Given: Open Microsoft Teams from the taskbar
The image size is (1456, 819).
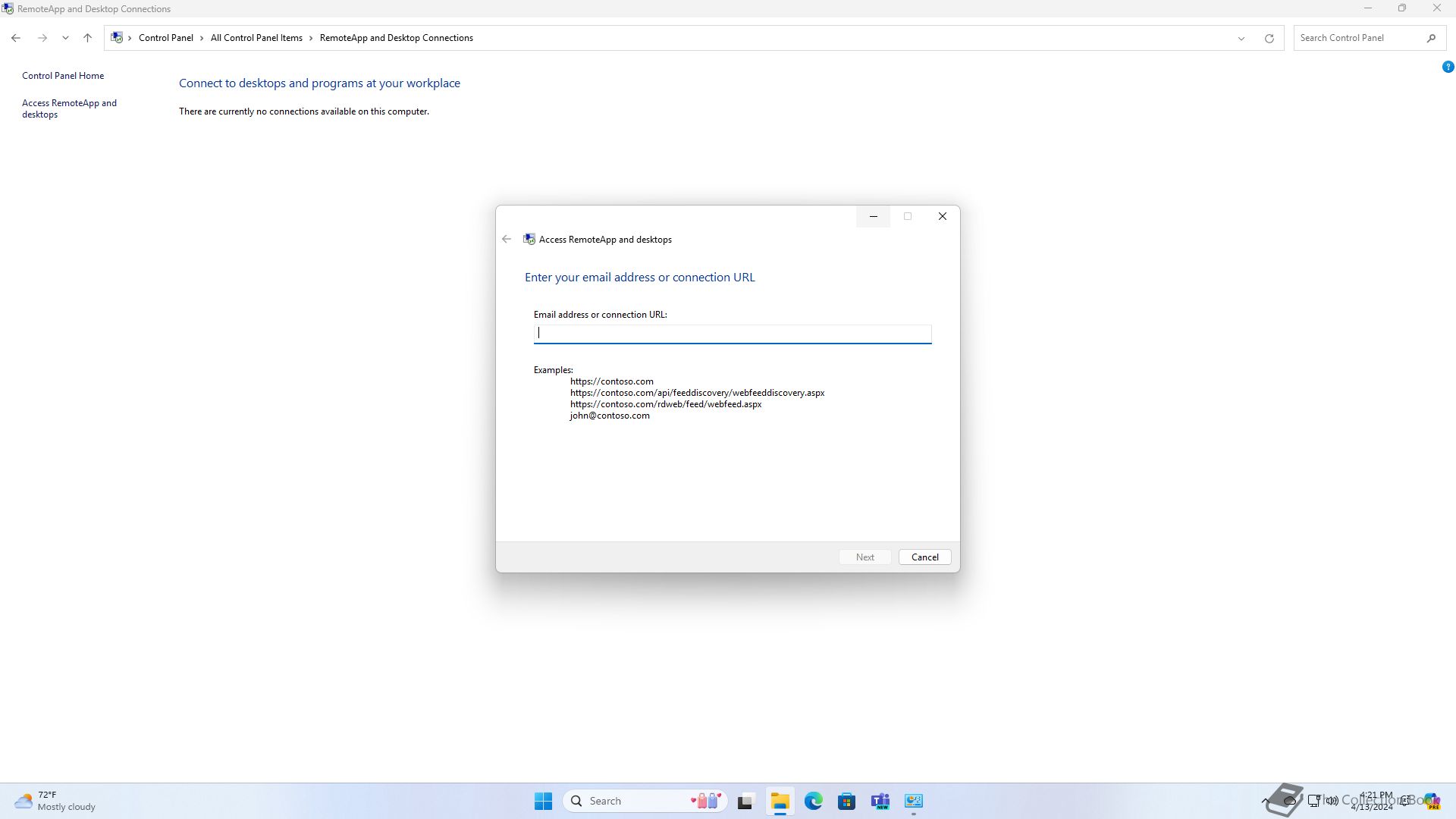Looking at the screenshot, I should [x=880, y=801].
